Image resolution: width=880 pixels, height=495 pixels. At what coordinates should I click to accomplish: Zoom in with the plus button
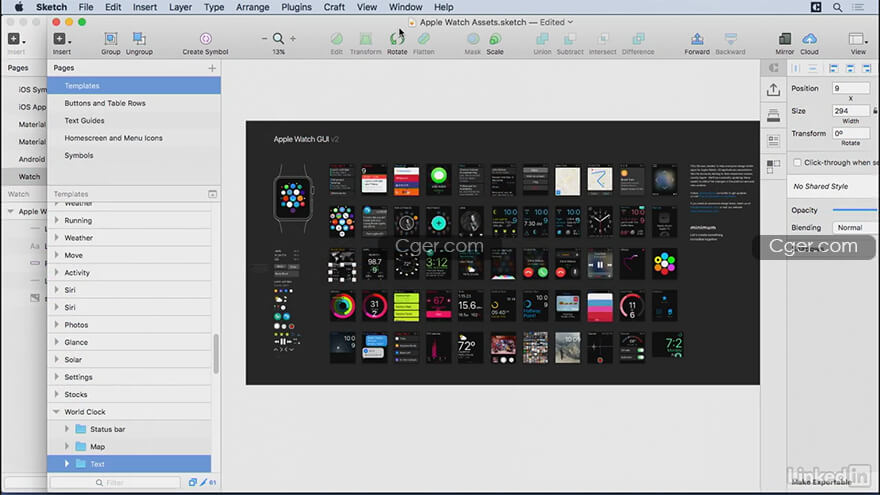[x=293, y=39]
